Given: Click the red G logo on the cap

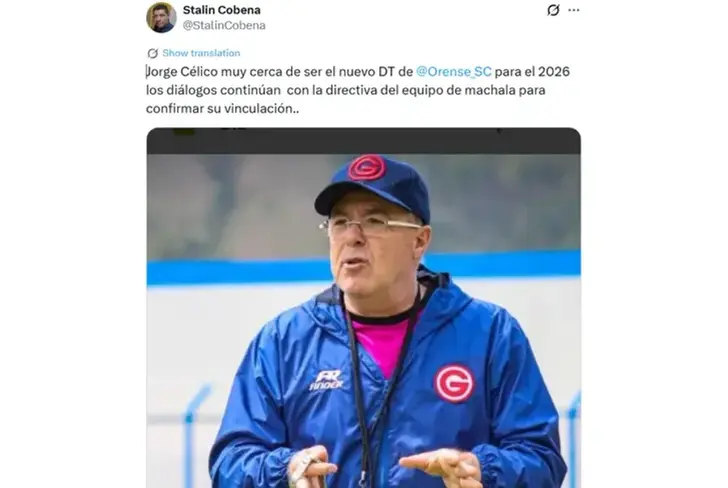Looking at the screenshot, I should click(x=367, y=168).
